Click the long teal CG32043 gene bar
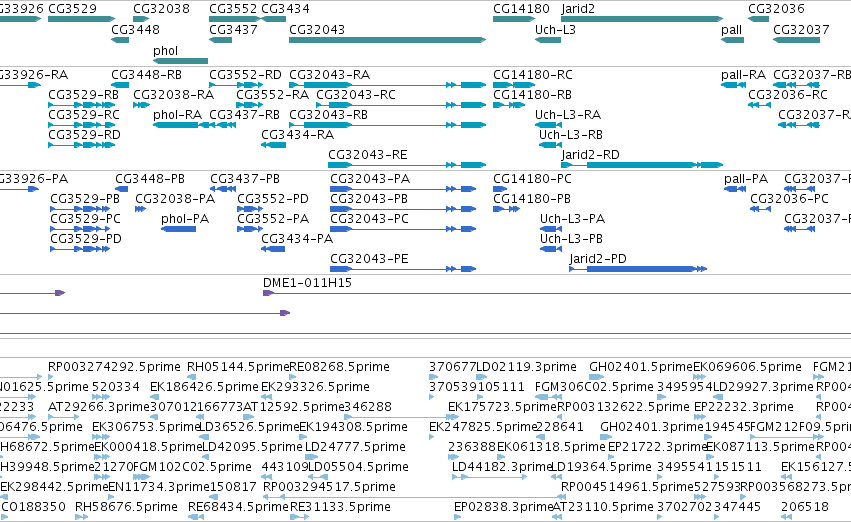851x522 pixels. coord(388,40)
